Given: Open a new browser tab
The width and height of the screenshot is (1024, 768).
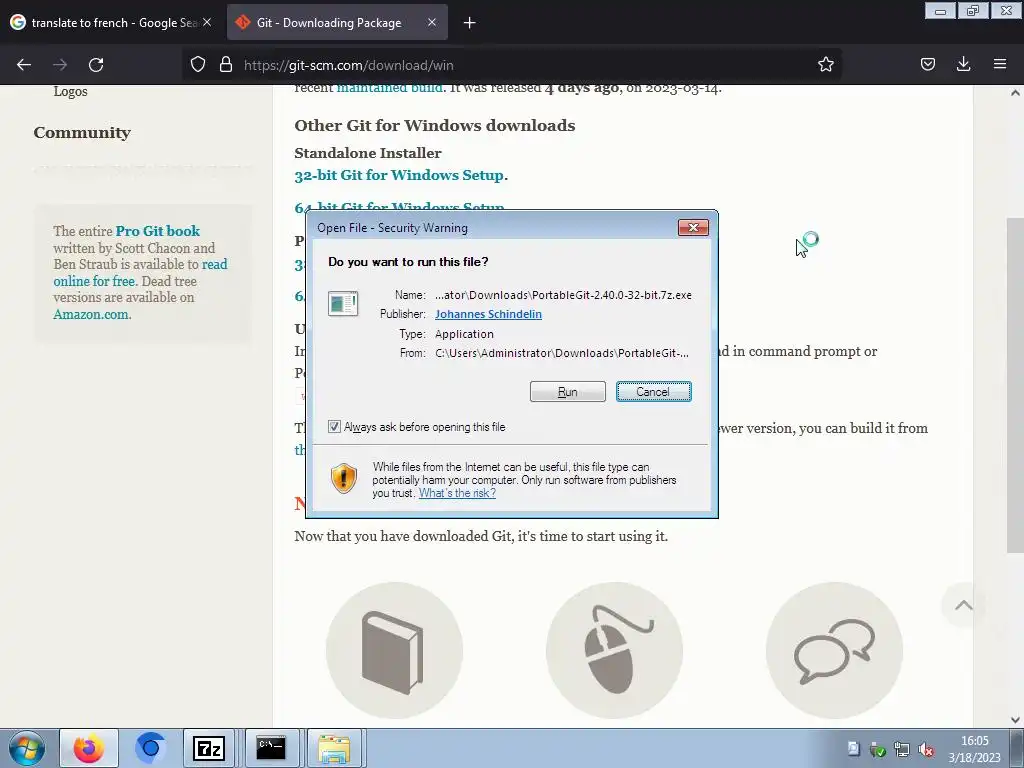Looking at the screenshot, I should [x=469, y=23].
